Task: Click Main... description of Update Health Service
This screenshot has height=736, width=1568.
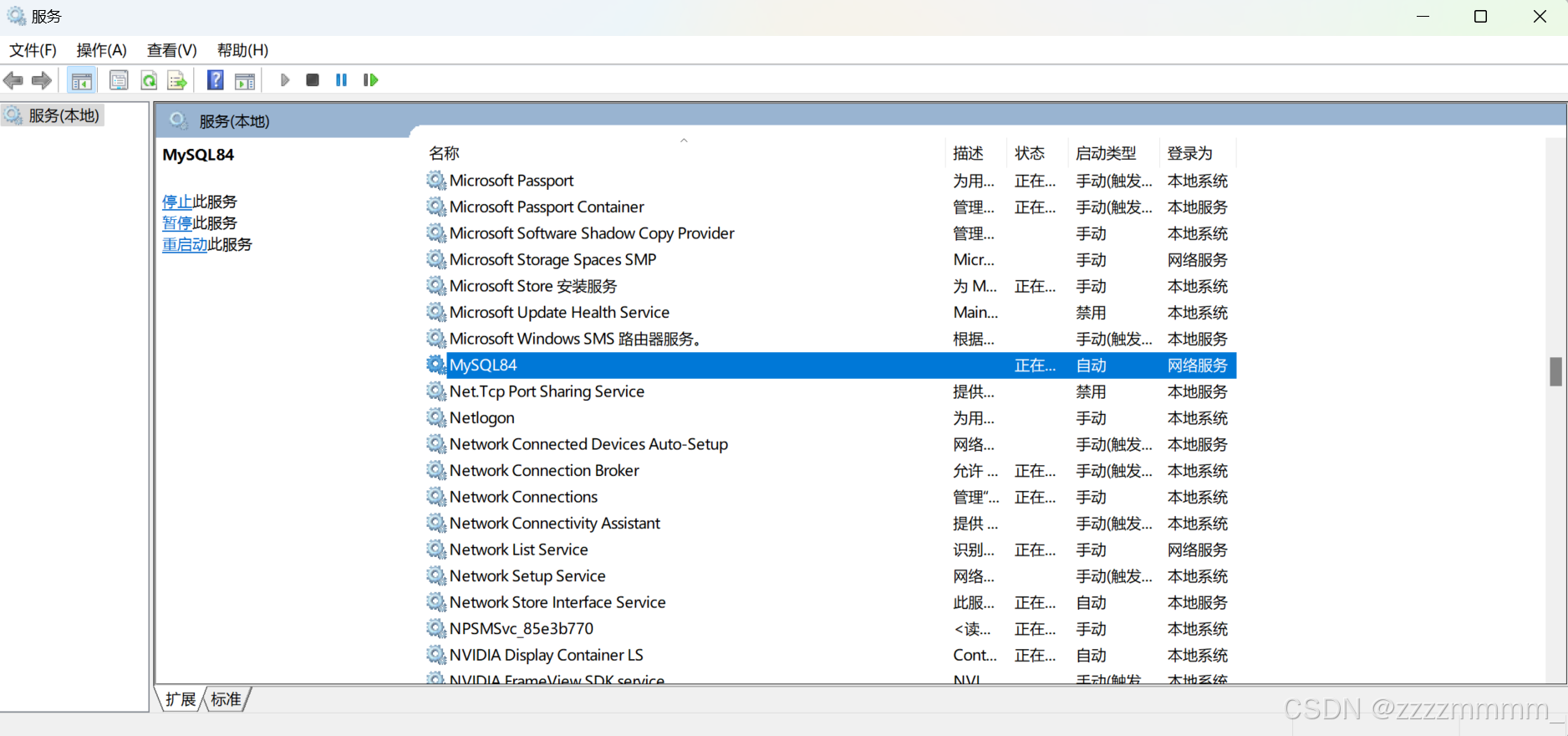Action: [x=975, y=313]
